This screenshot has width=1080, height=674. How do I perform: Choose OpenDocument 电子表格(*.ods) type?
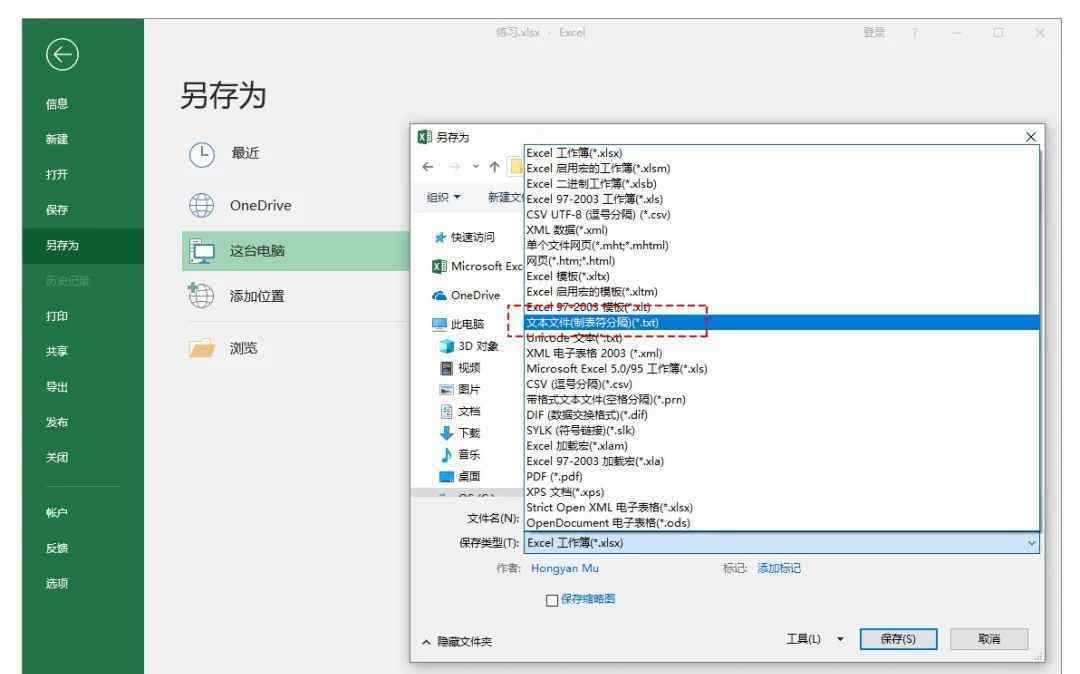point(782,523)
